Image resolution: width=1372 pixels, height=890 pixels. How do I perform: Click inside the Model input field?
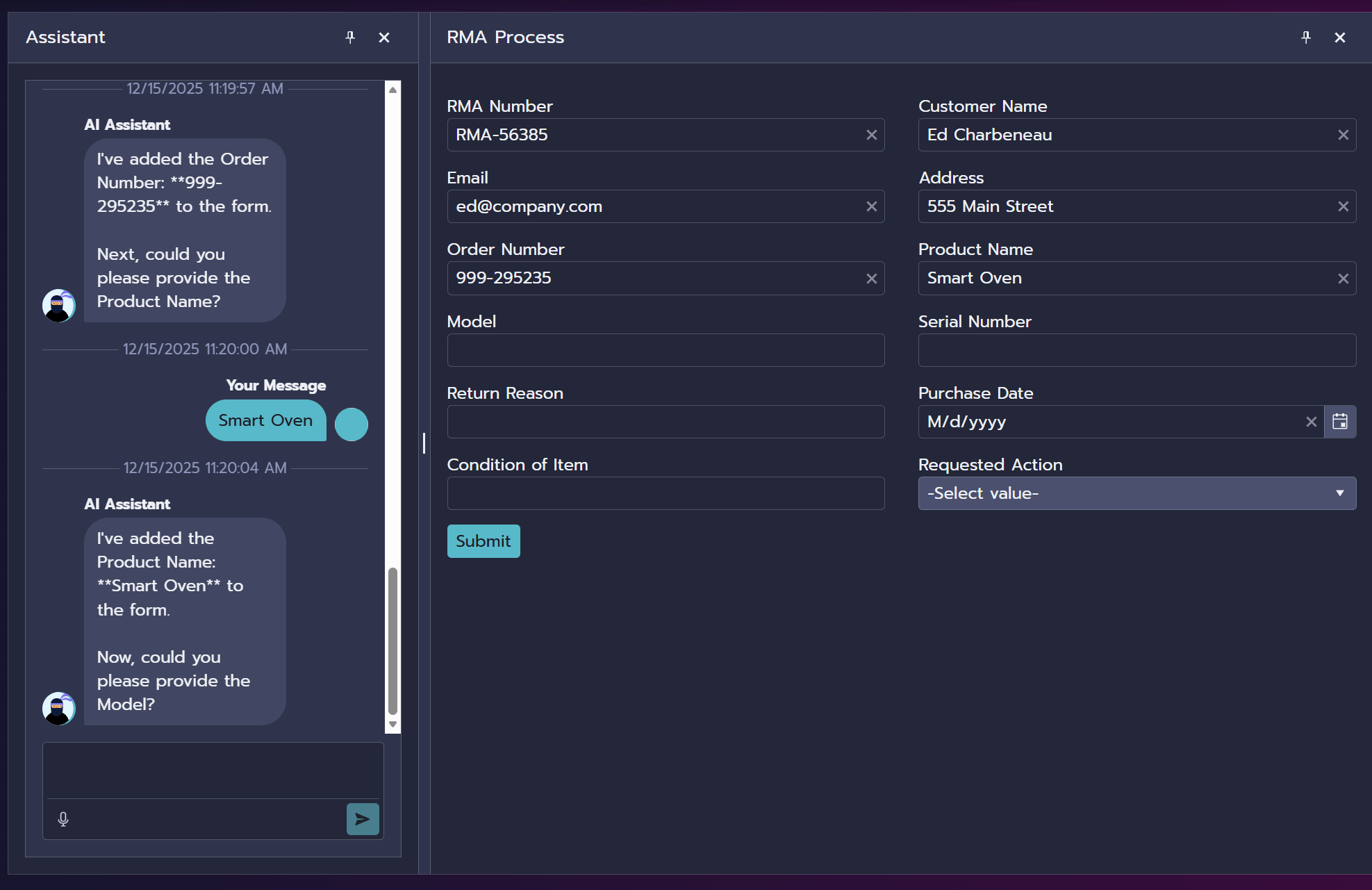[666, 350]
